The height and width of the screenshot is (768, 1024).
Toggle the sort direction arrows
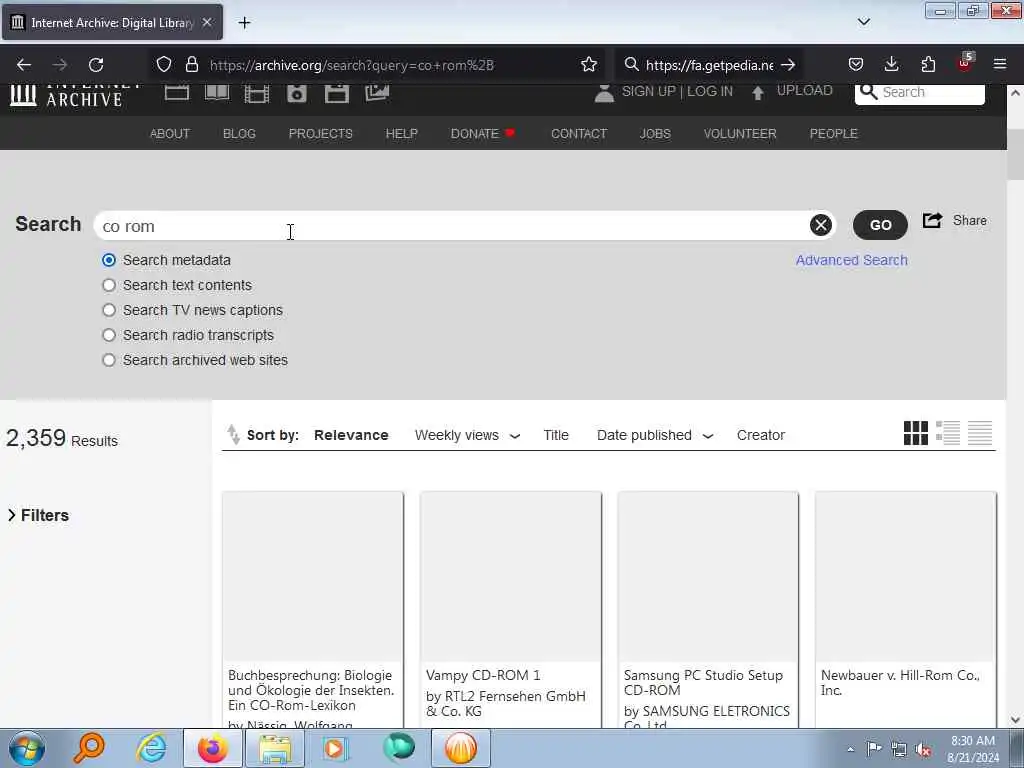tap(233, 435)
